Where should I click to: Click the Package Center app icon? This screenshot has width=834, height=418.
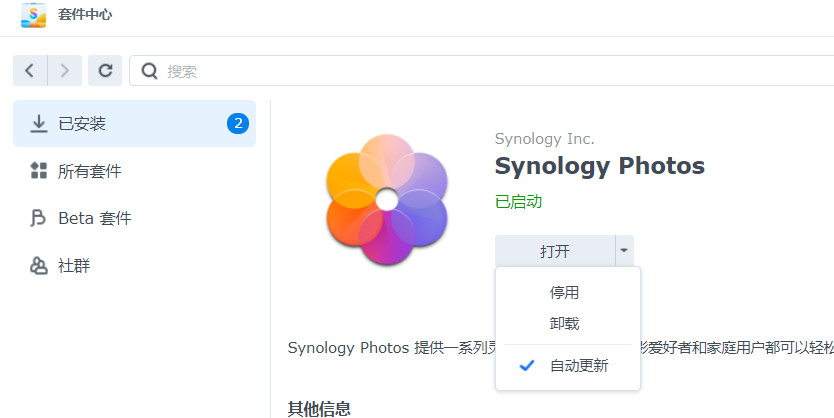[x=34, y=15]
